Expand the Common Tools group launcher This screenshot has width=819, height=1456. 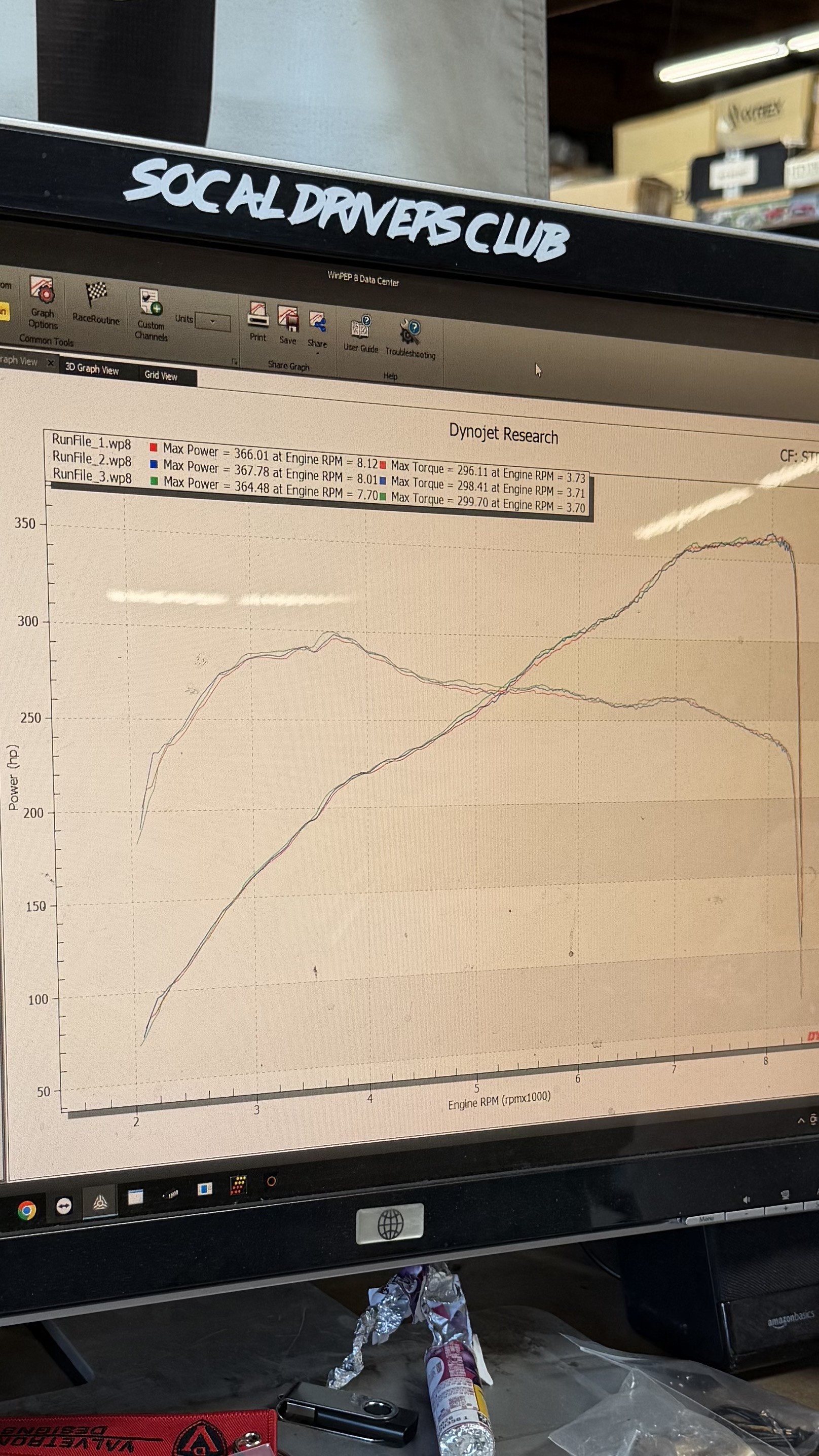[x=235, y=361]
